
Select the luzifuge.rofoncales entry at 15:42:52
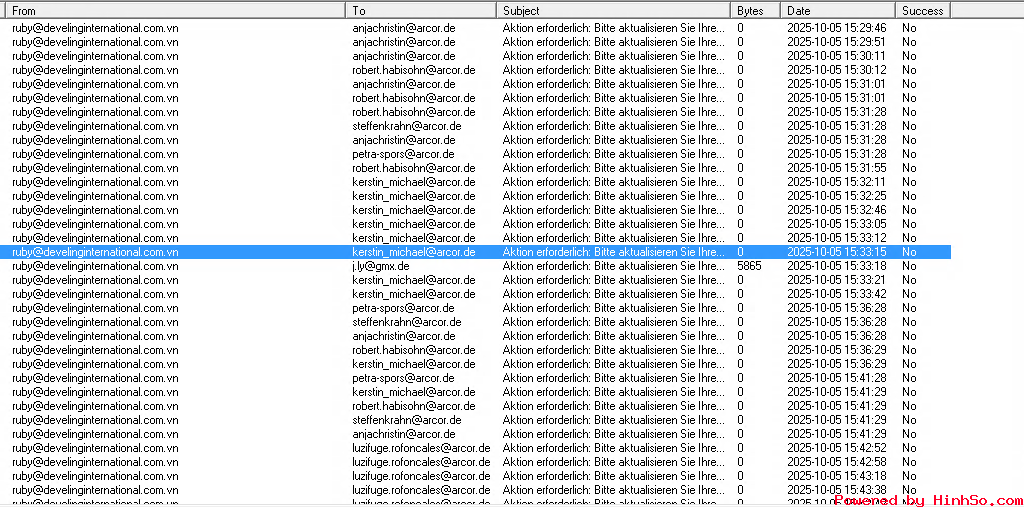[421, 448]
